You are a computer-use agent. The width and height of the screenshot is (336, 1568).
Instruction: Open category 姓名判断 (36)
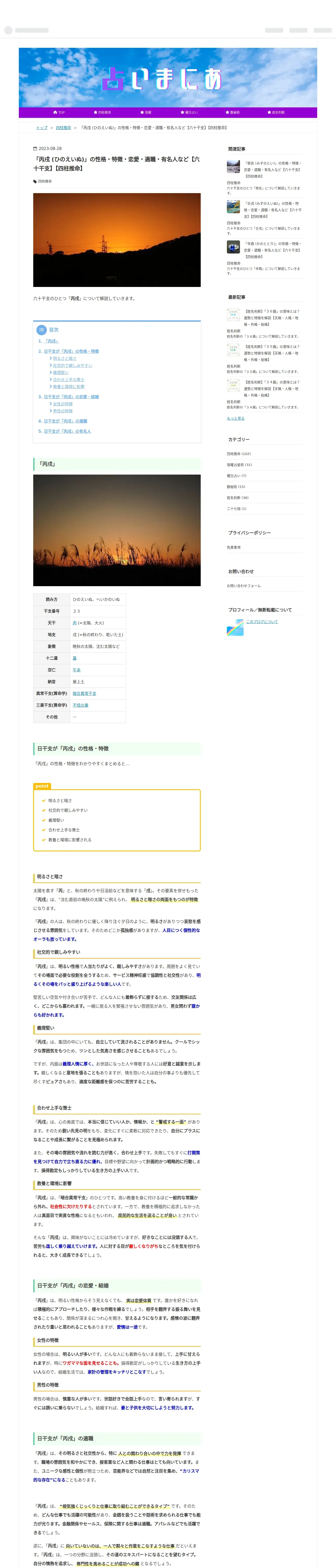click(x=238, y=497)
